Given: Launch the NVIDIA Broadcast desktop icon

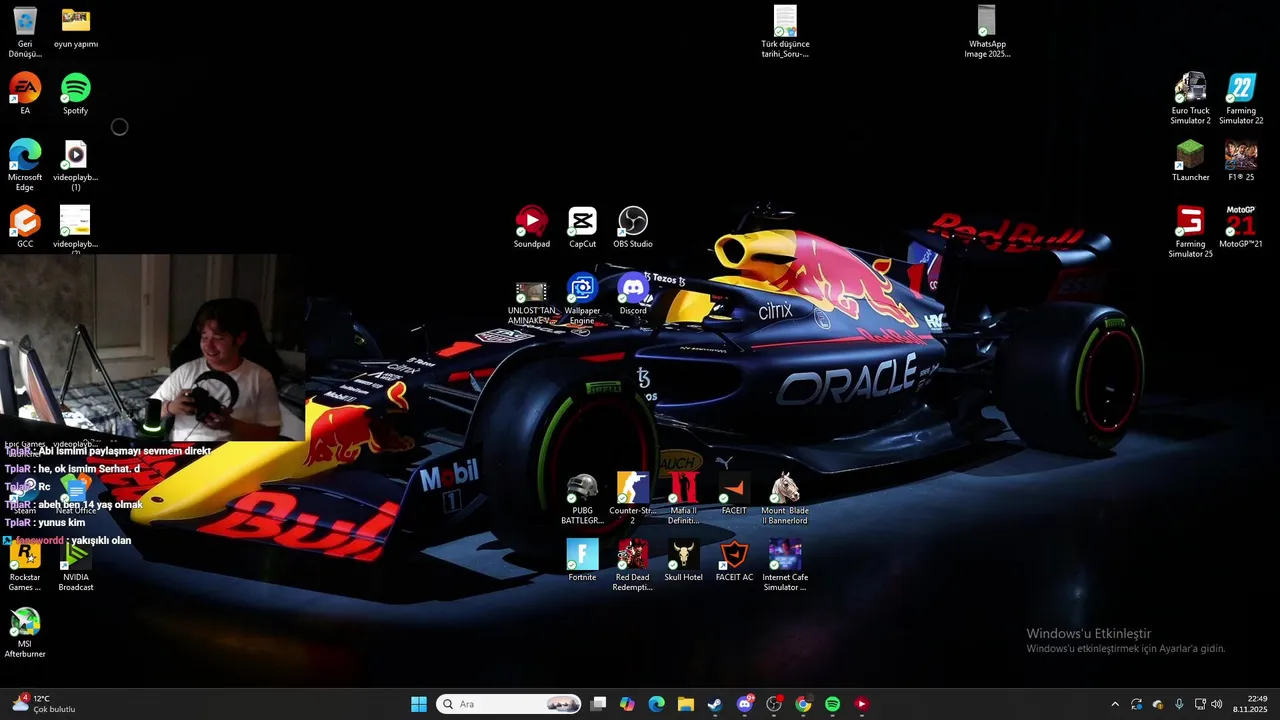Looking at the screenshot, I should tap(76, 565).
